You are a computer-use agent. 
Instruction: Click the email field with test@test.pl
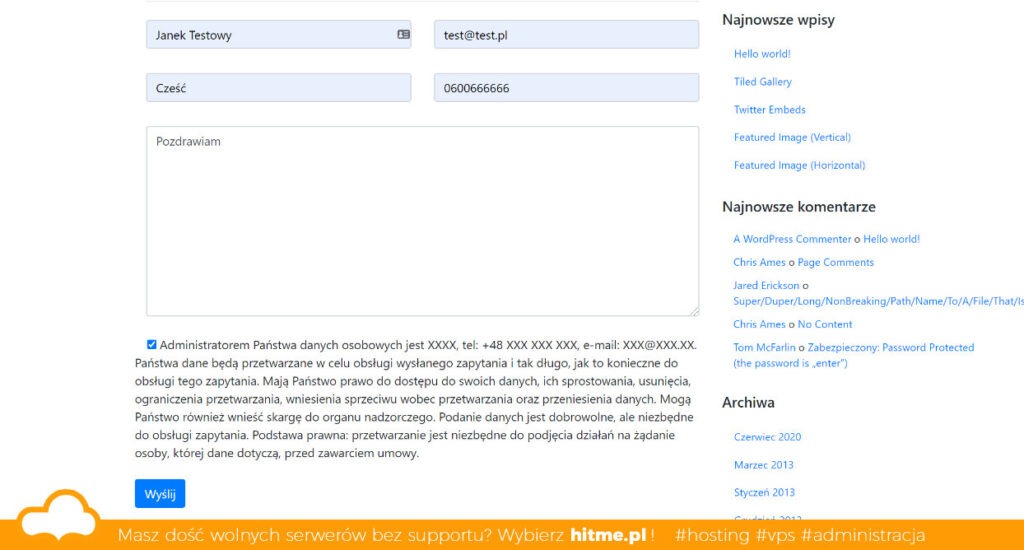565,35
